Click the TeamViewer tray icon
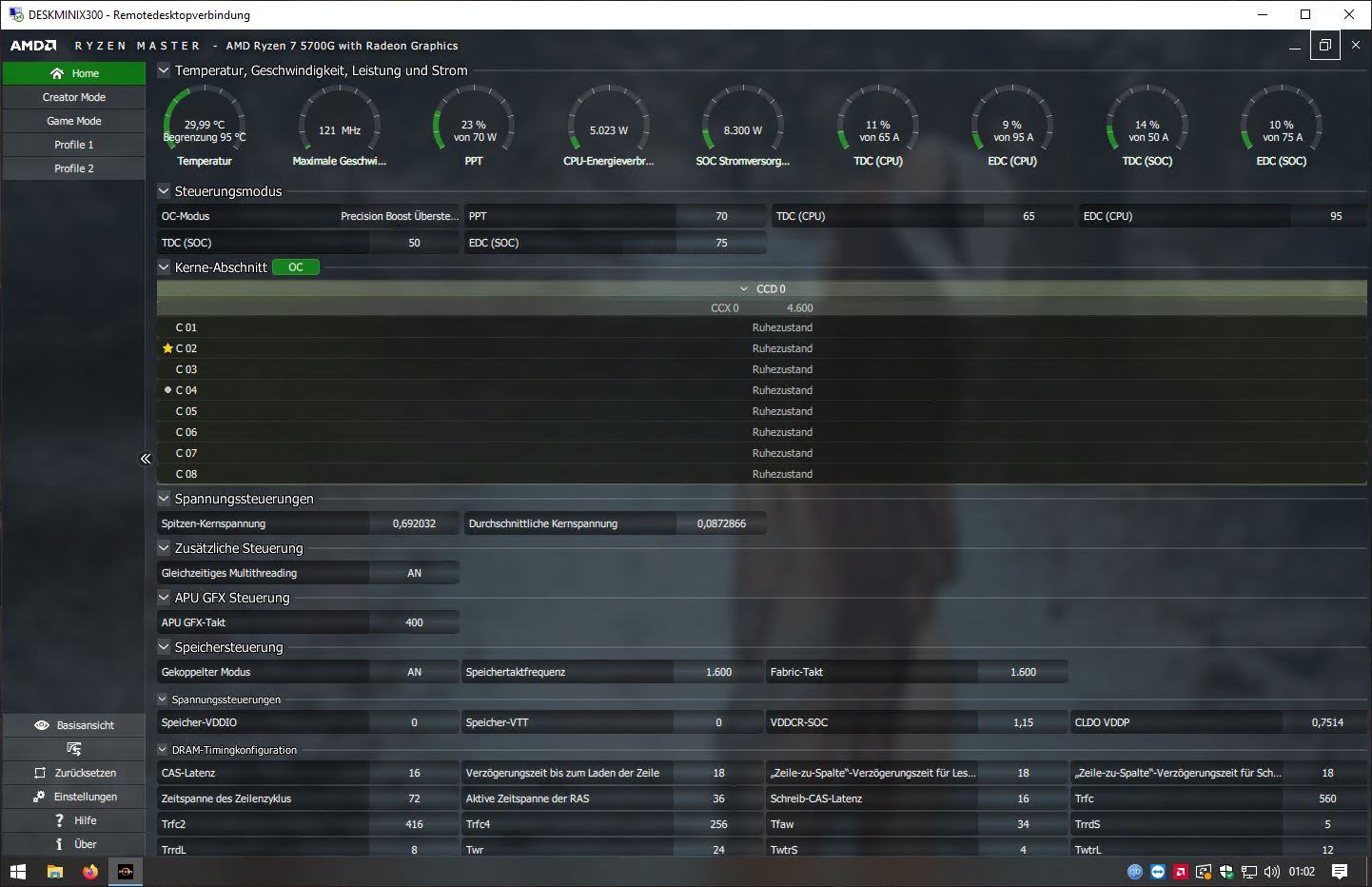This screenshot has height=887, width=1372. coord(1158,871)
